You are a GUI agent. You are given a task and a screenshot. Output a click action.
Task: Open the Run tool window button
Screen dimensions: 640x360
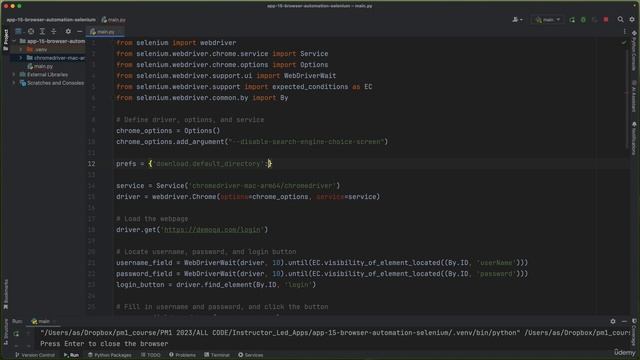coord(71,355)
